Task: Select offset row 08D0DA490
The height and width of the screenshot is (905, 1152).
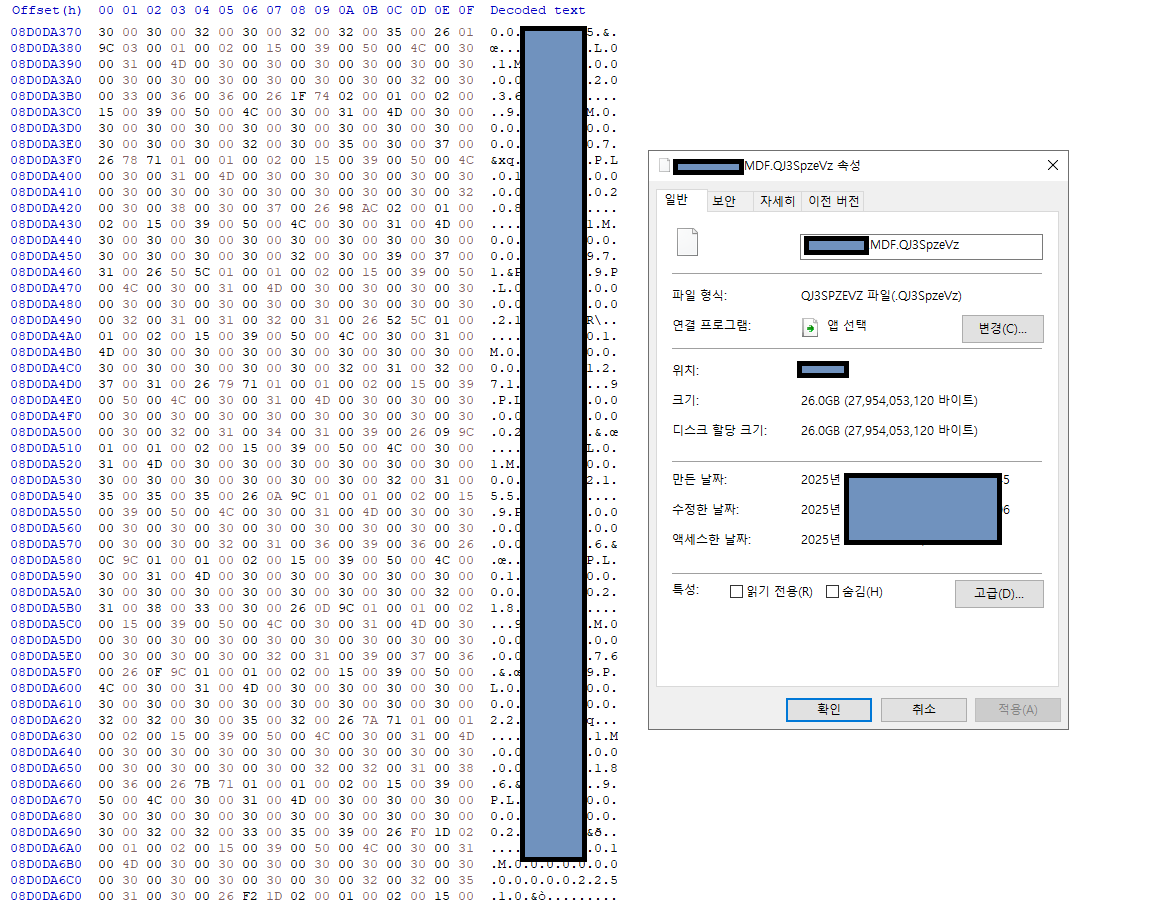Action: click(x=46, y=320)
